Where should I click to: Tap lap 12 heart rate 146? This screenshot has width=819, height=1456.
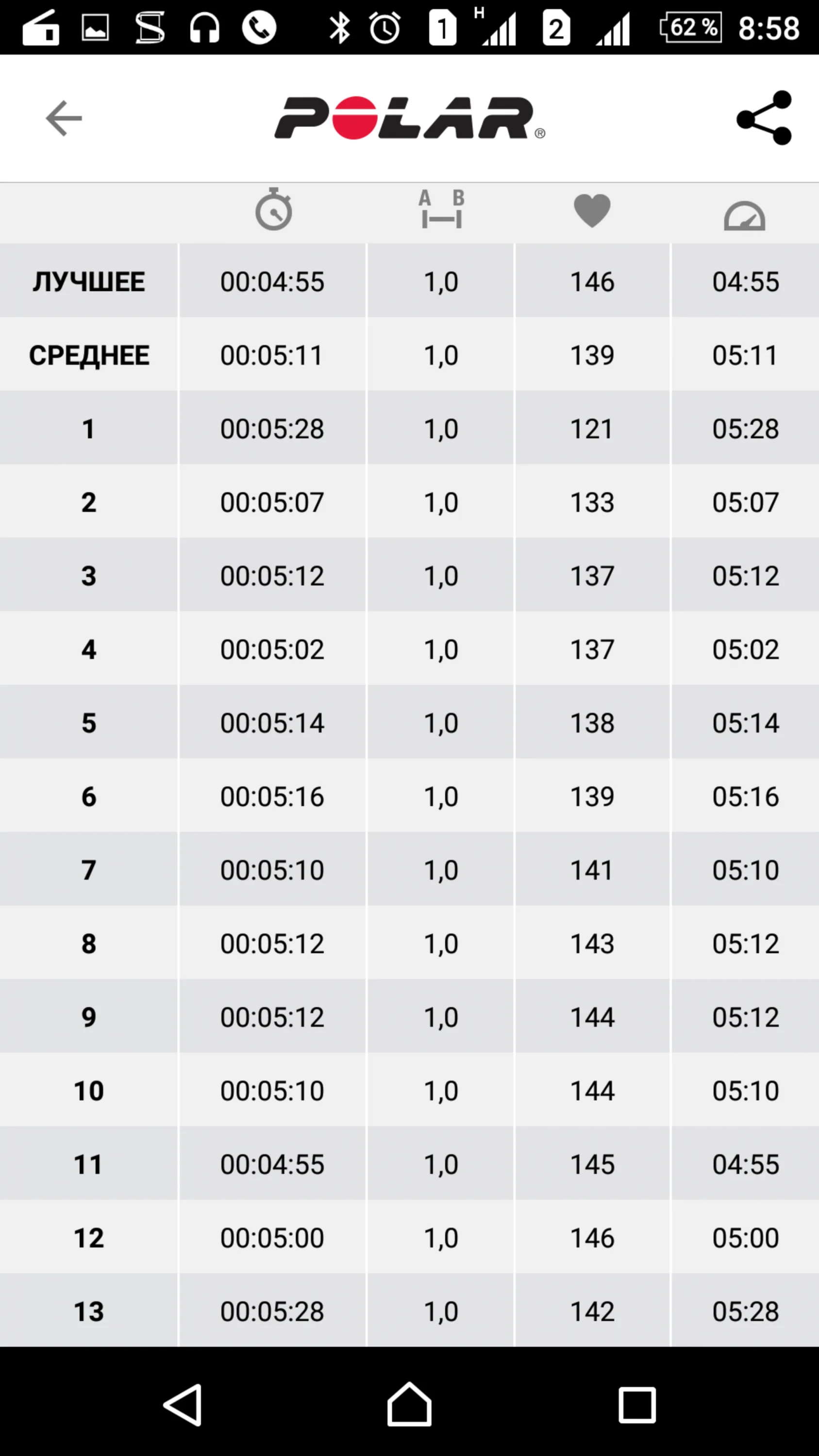(592, 1238)
